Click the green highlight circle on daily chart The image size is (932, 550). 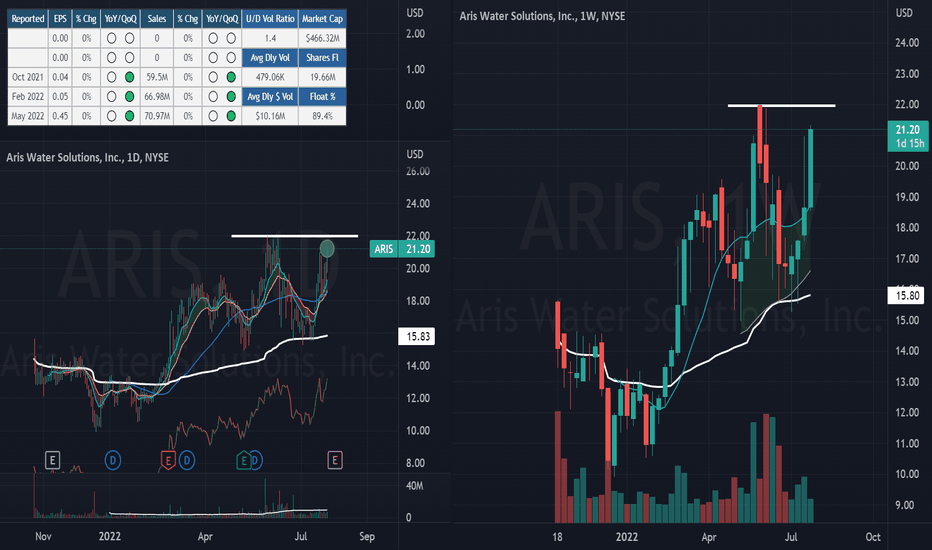(x=327, y=249)
